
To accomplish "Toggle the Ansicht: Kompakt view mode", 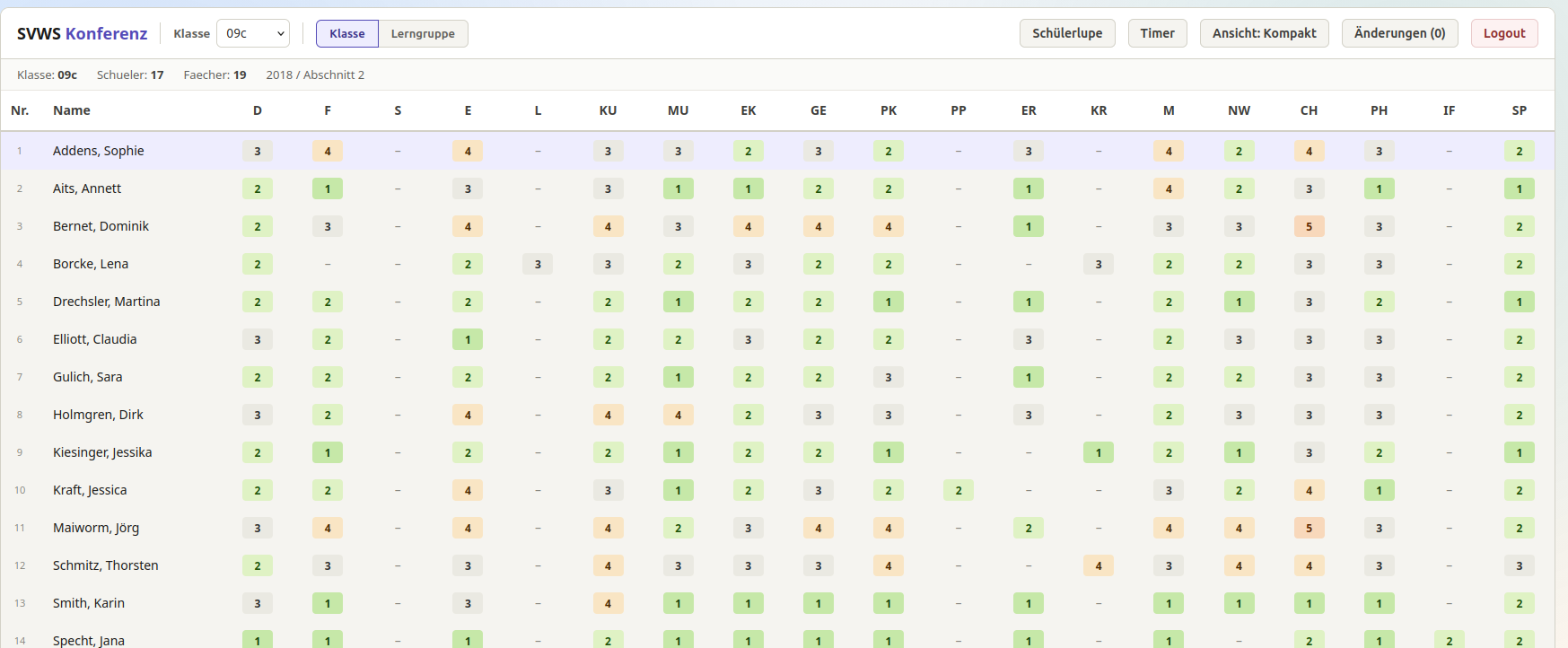I will click(1264, 33).
